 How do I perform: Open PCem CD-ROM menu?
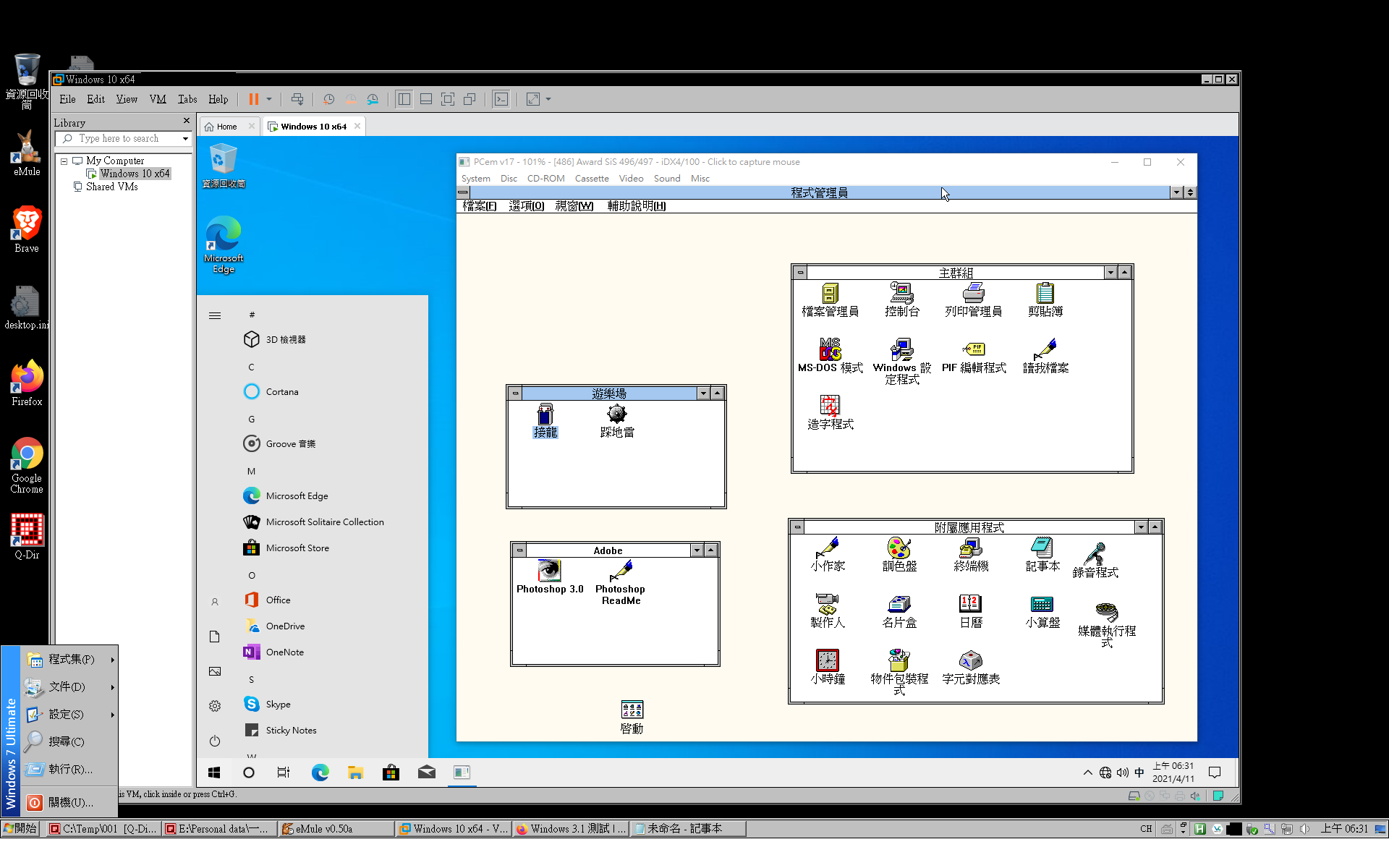tap(545, 179)
